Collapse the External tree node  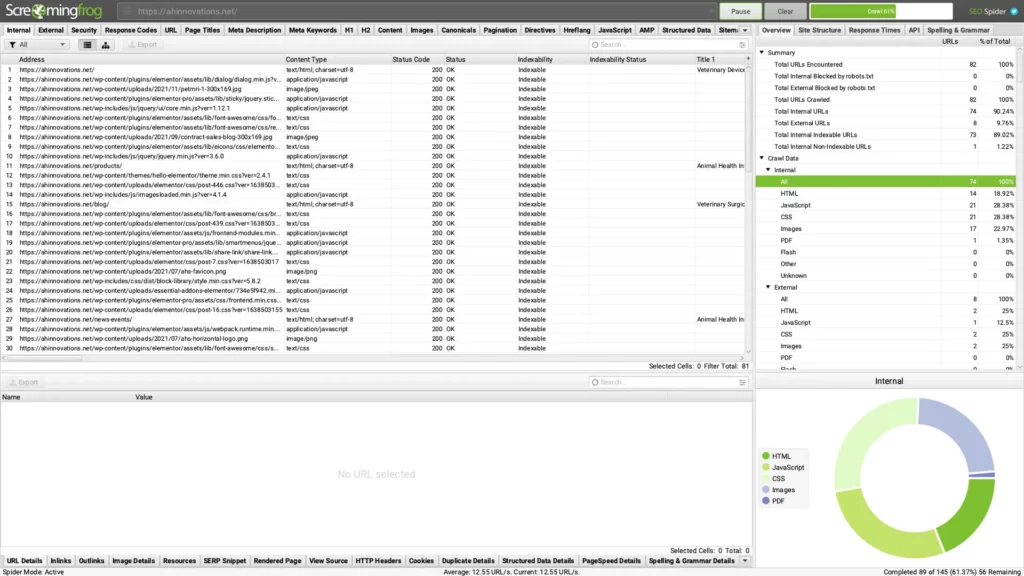coord(769,287)
